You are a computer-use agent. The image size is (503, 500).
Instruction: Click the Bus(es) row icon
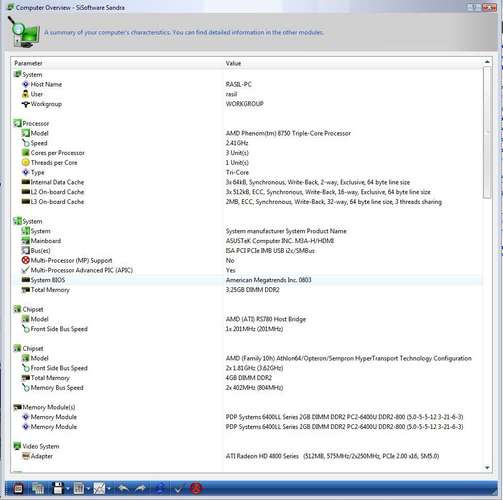click(25, 250)
